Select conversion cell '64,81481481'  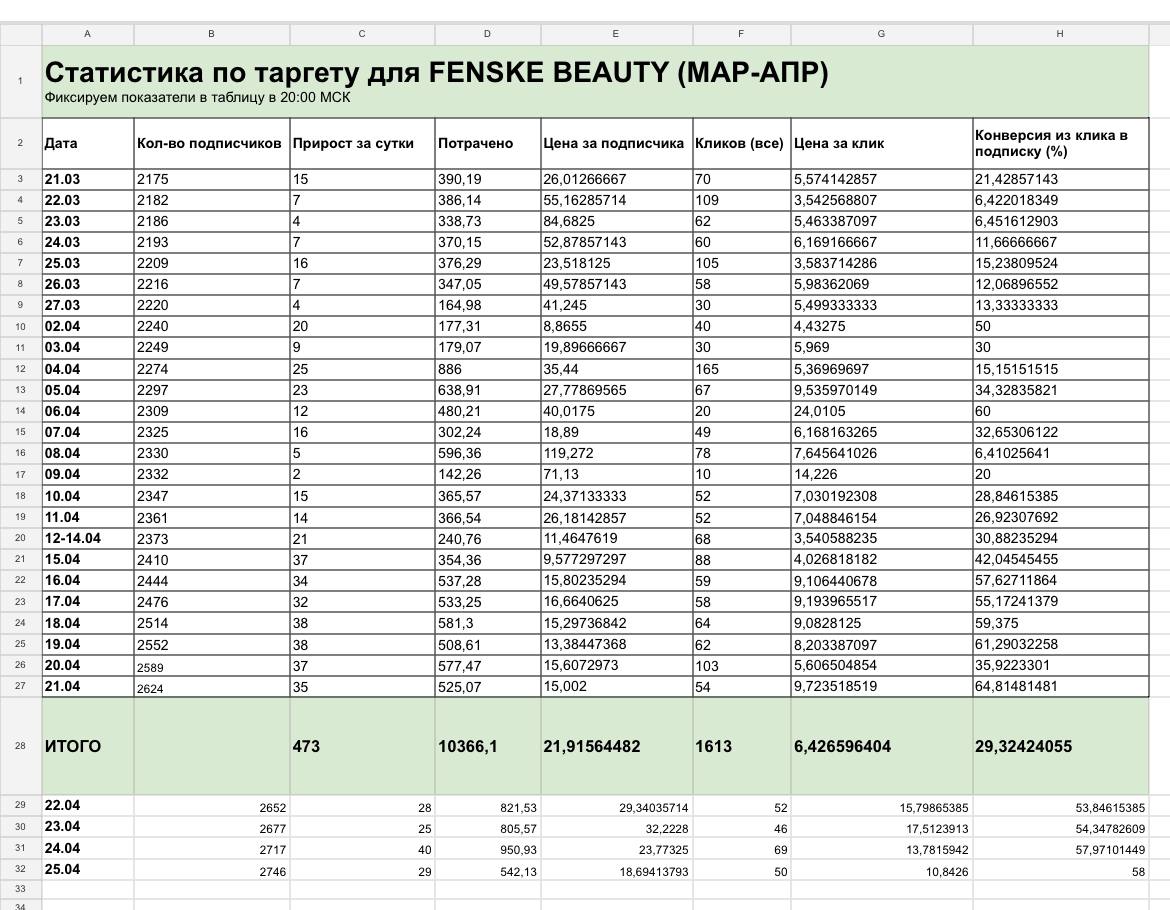[x=1060, y=686]
